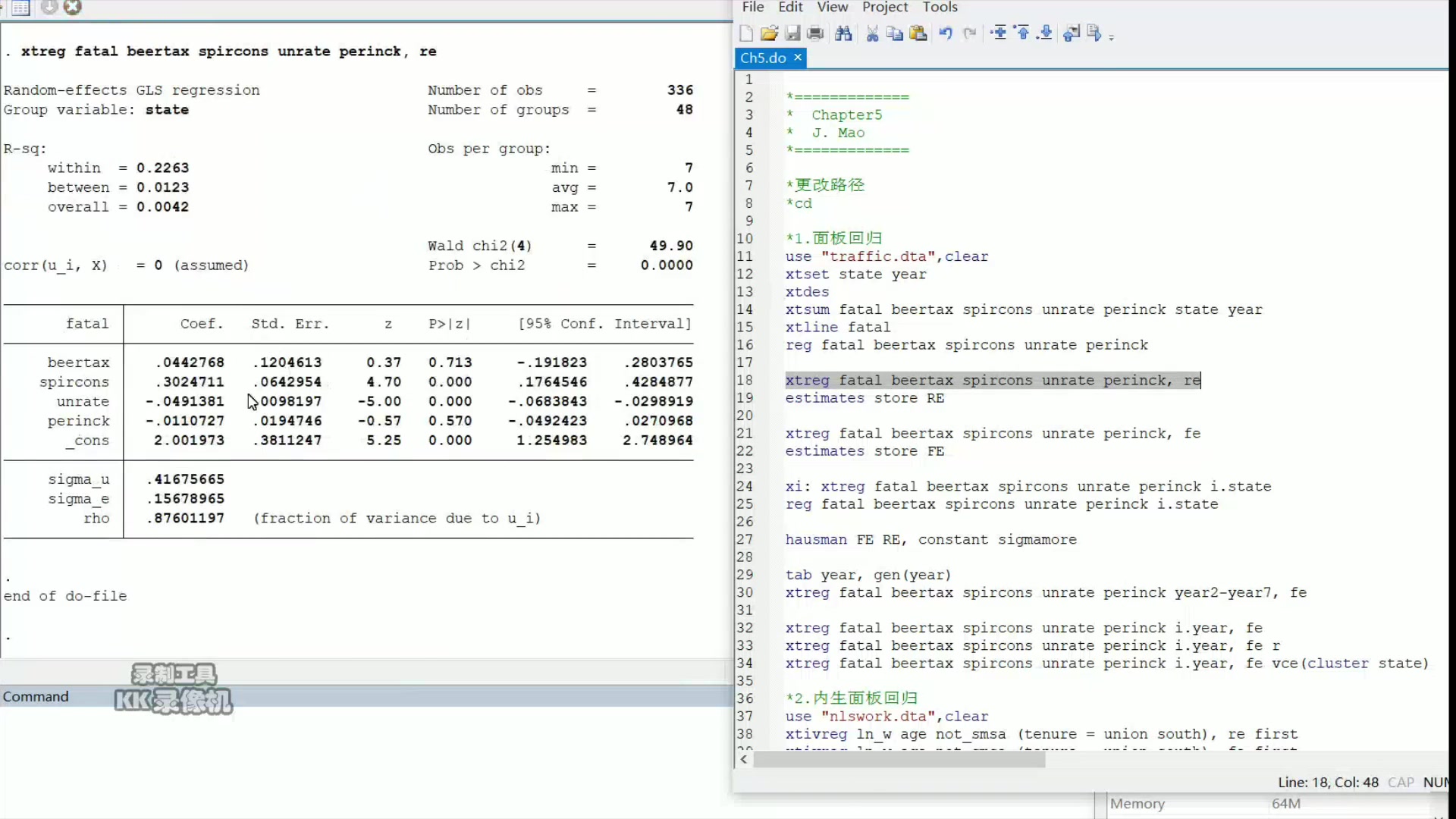Click the sigma_u value .41675665
1456x819 pixels.
coord(185,479)
